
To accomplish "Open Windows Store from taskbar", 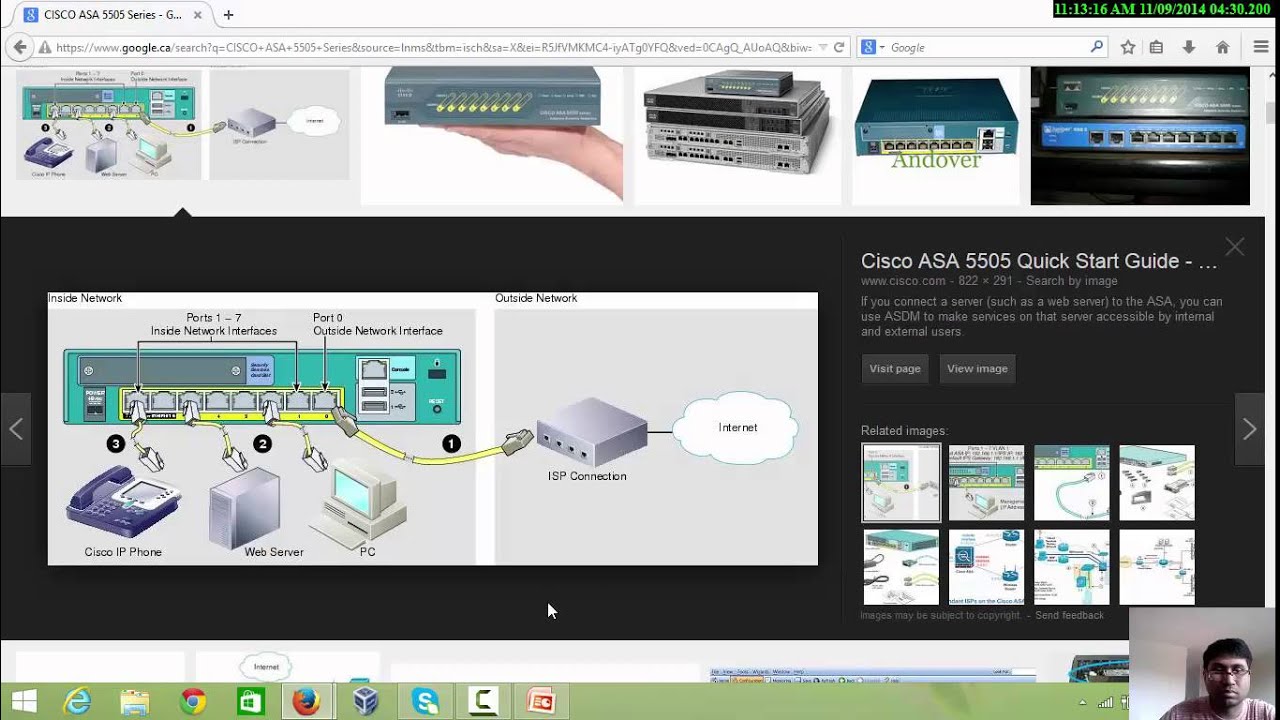I will tap(250, 702).
